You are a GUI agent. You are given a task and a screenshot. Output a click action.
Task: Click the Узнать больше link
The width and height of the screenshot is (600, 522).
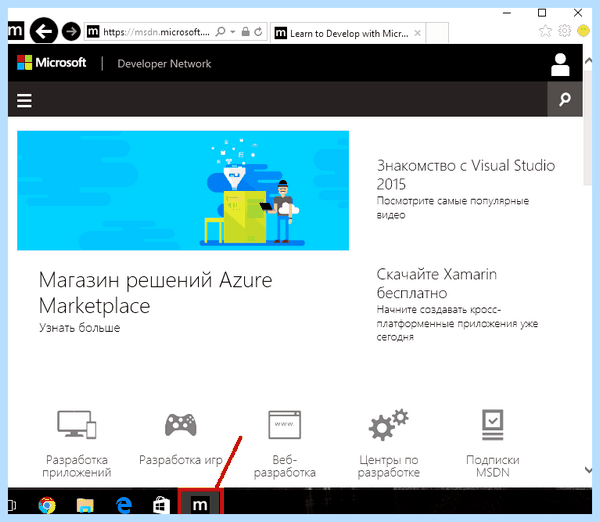pyautogui.click(x=80, y=328)
